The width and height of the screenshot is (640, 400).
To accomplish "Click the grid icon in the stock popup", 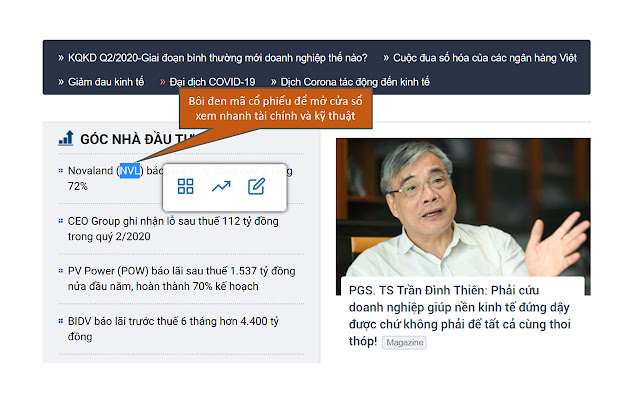I will [185, 186].
